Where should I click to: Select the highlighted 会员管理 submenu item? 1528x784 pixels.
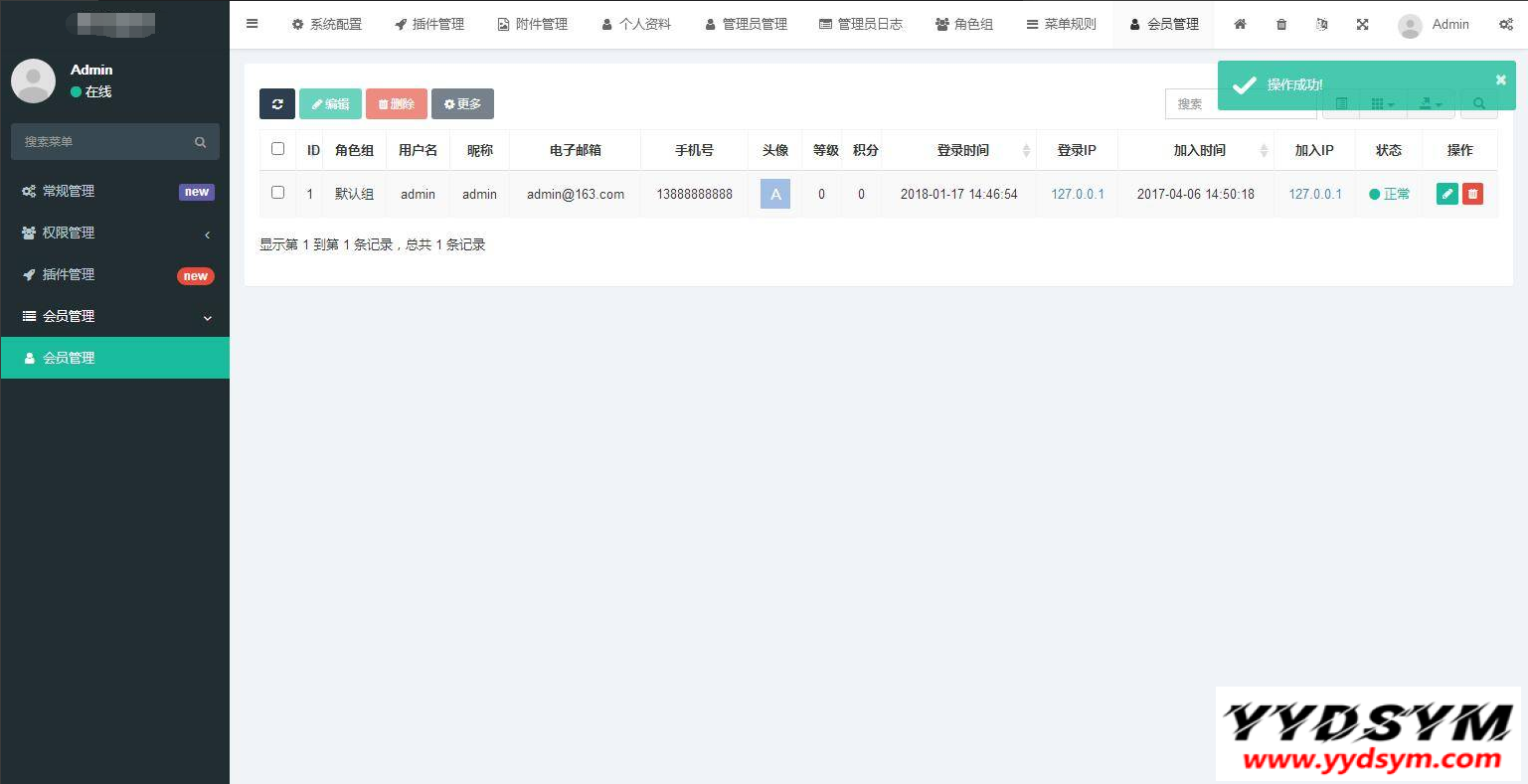click(115, 358)
